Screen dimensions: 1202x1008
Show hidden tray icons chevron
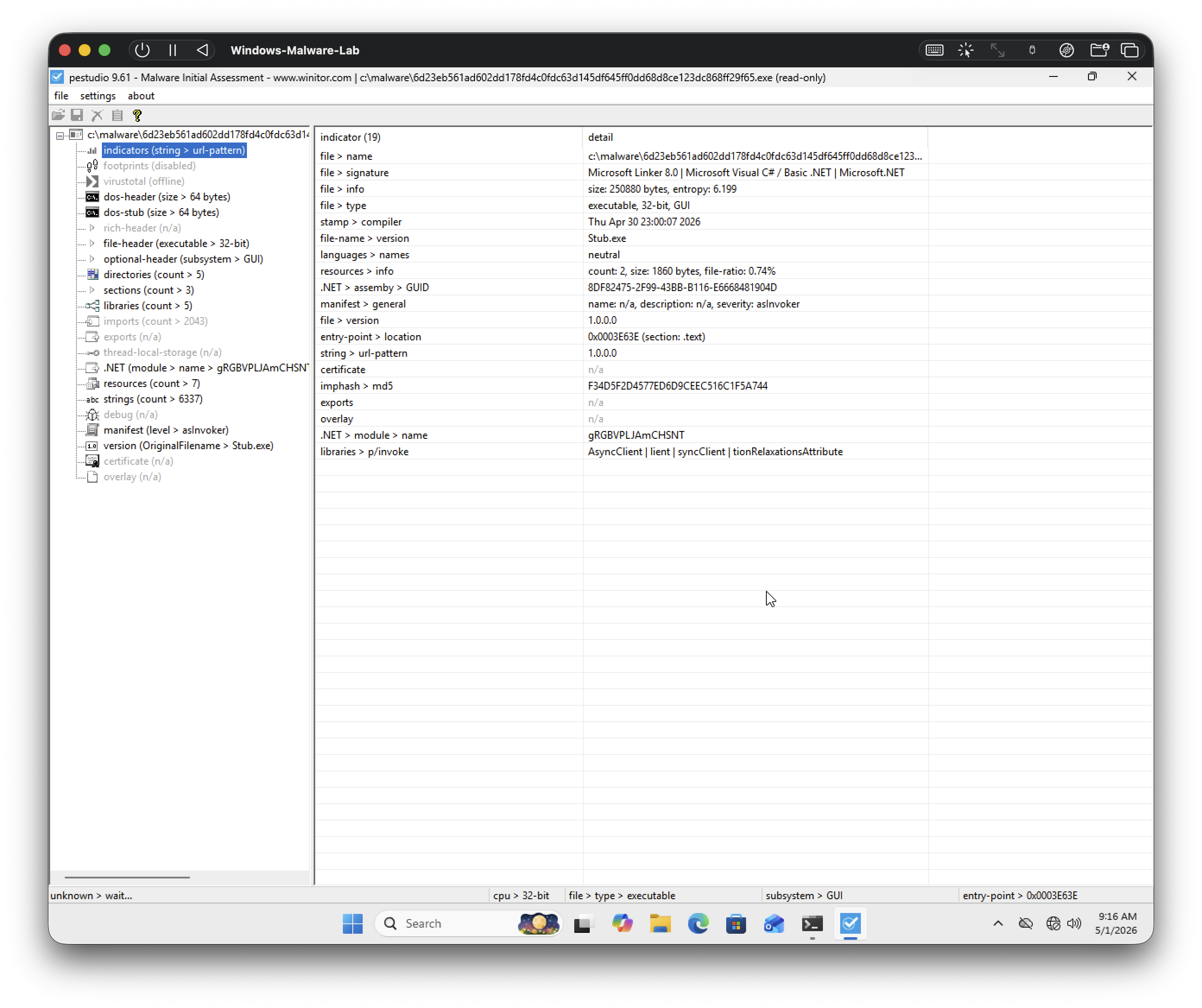[998, 923]
